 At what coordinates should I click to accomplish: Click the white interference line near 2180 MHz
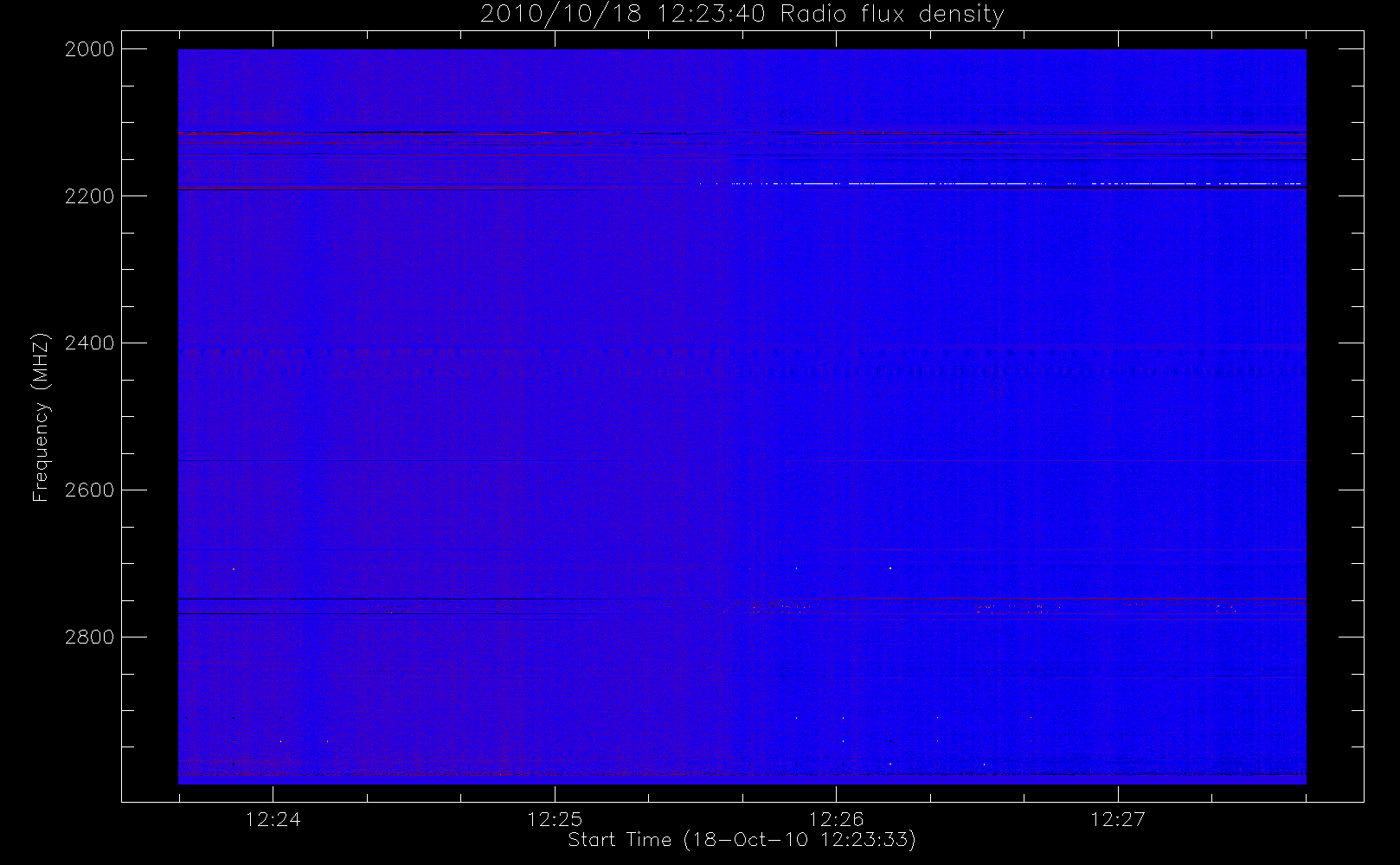[x=1001, y=183]
